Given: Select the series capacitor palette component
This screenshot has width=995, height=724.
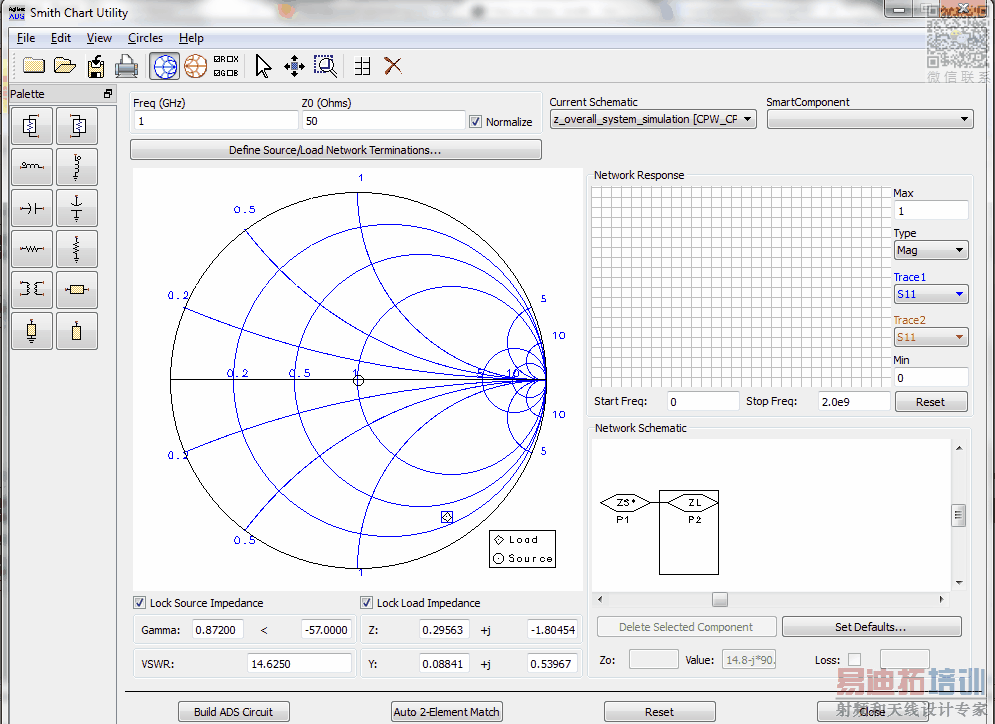Looking at the screenshot, I should [32, 208].
